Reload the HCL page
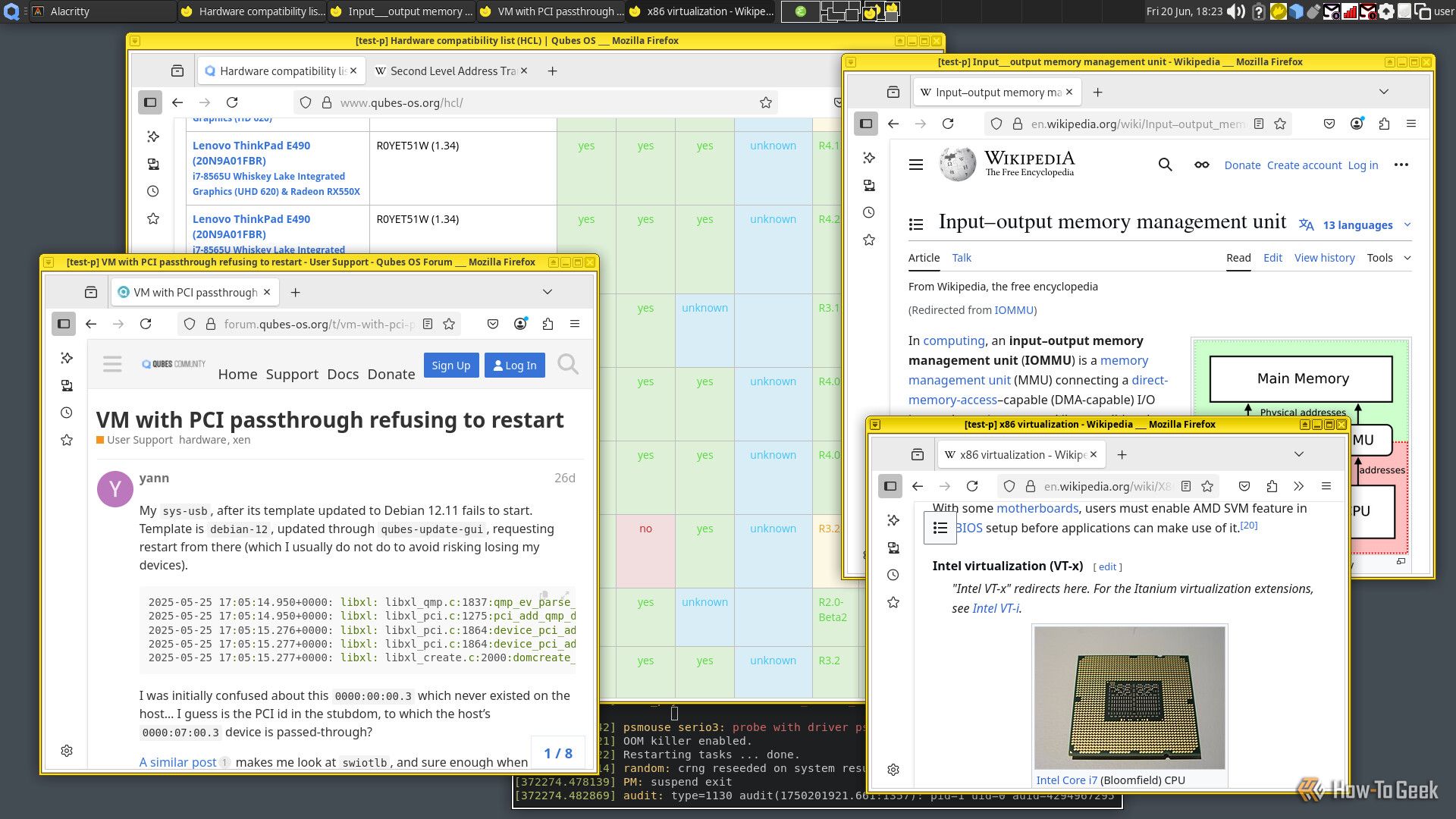 (232, 102)
